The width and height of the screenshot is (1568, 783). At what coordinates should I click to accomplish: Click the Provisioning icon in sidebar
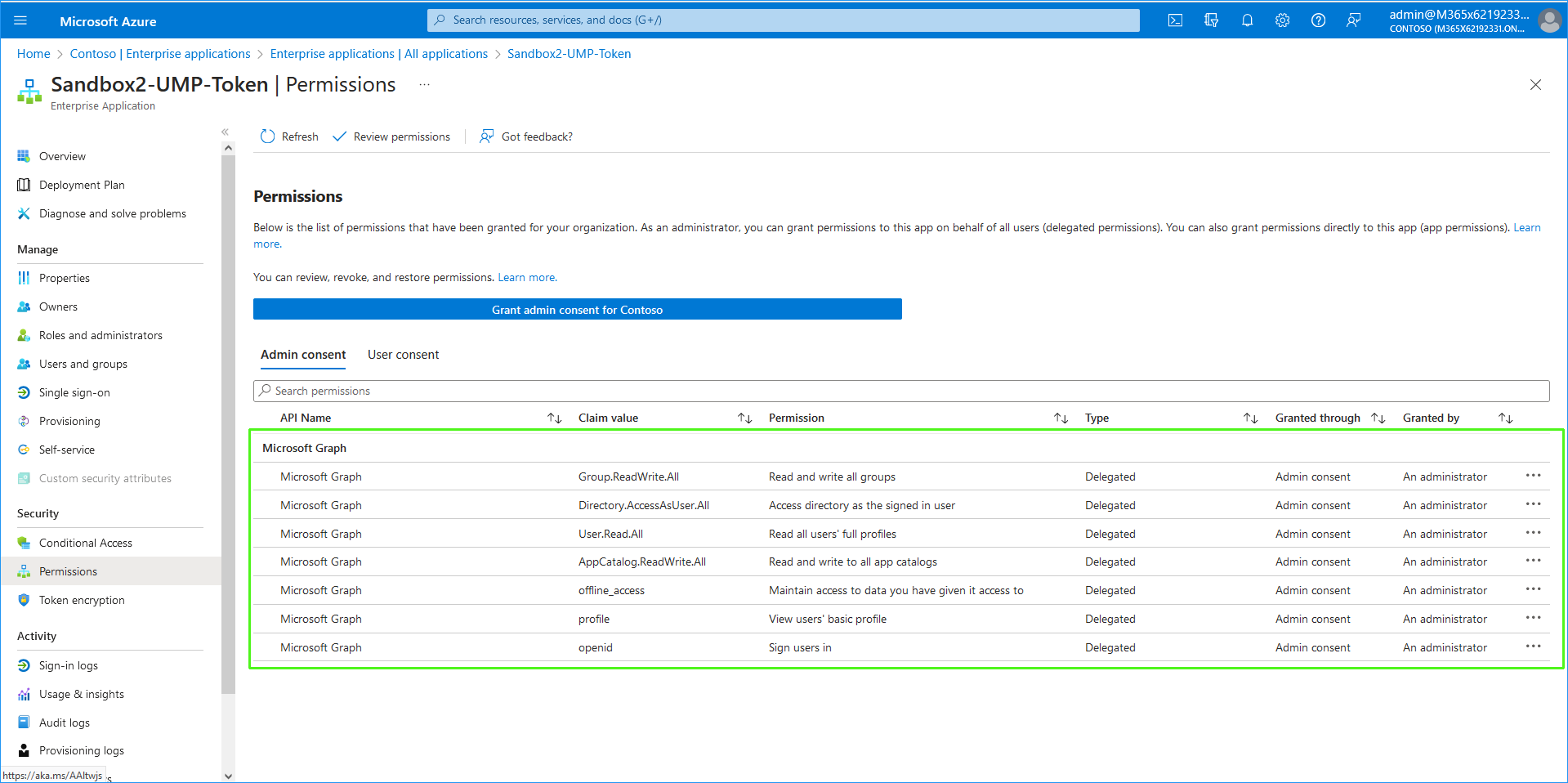point(24,421)
